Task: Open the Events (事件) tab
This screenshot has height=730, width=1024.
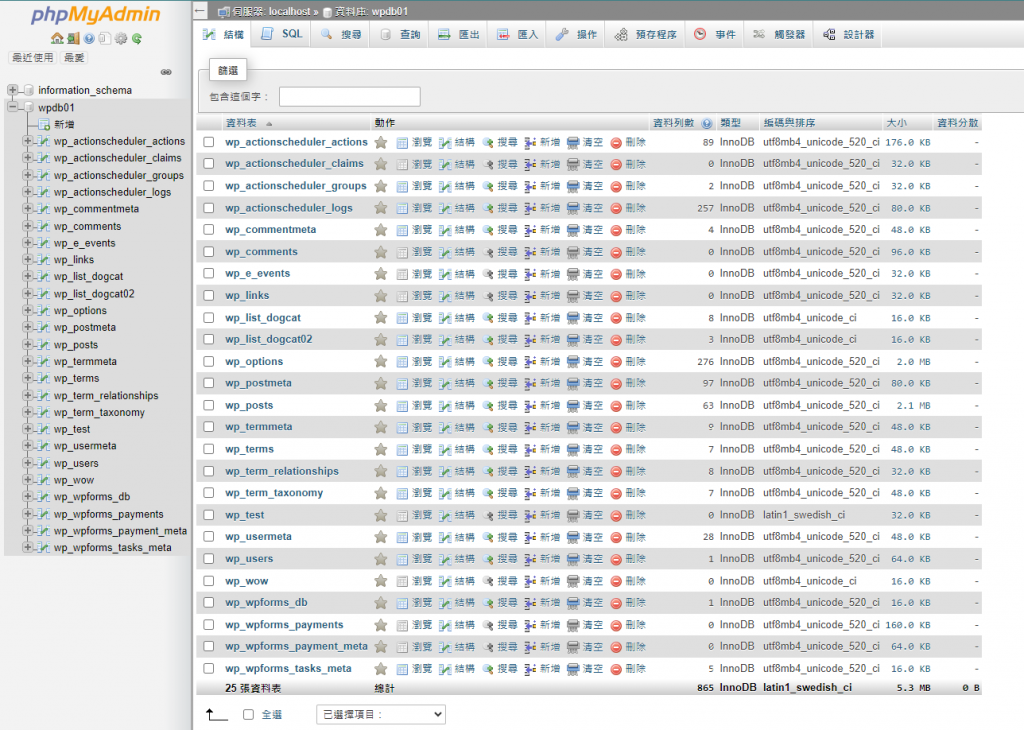Action: [x=714, y=34]
